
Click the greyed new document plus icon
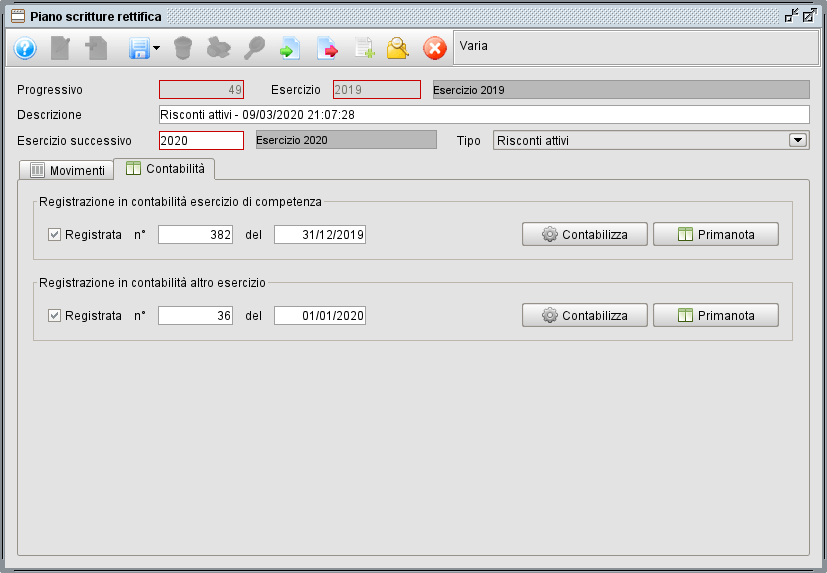[97, 49]
